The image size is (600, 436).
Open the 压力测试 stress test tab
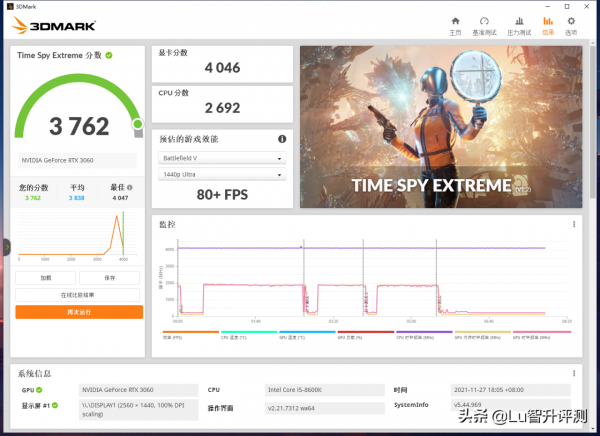click(519, 26)
